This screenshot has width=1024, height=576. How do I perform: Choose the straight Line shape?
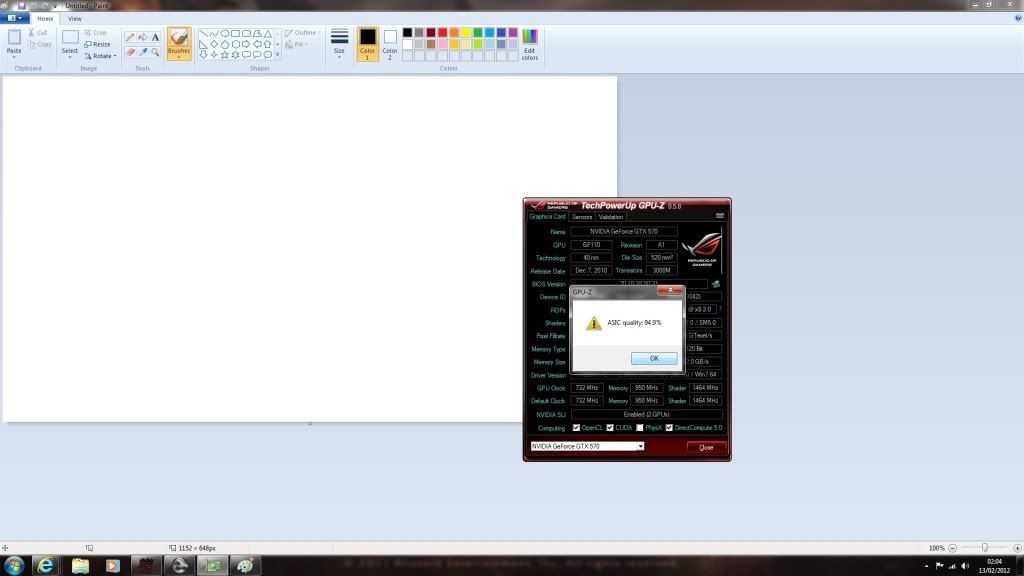[x=203, y=33]
